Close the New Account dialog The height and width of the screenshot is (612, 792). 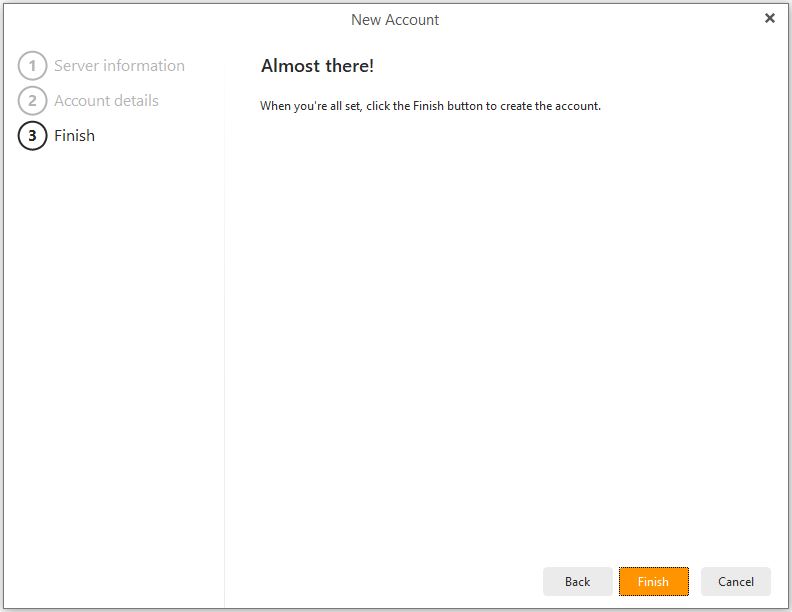pos(769,18)
